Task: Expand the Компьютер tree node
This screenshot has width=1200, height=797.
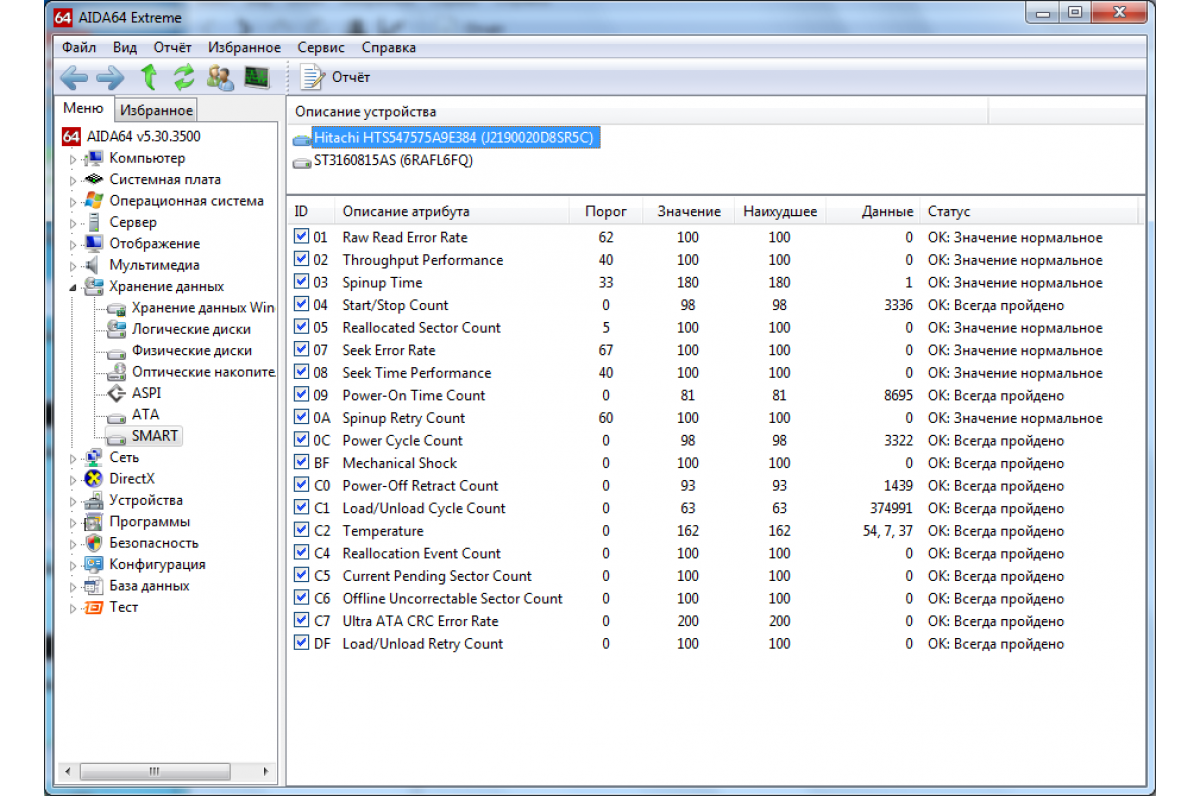Action: (x=72, y=159)
